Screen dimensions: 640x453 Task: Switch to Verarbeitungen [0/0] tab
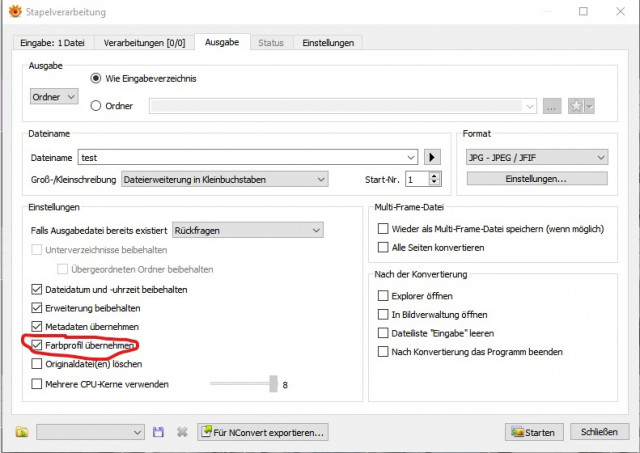pos(144,43)
